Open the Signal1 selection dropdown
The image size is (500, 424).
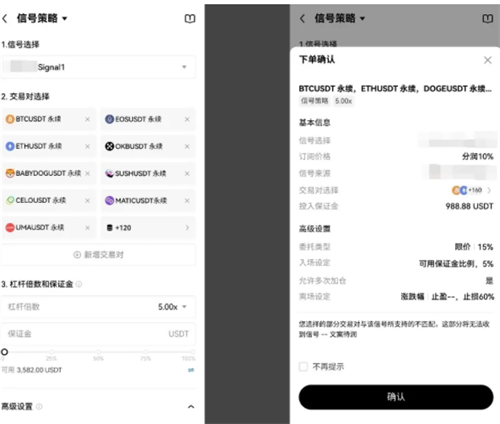(99, 67)
